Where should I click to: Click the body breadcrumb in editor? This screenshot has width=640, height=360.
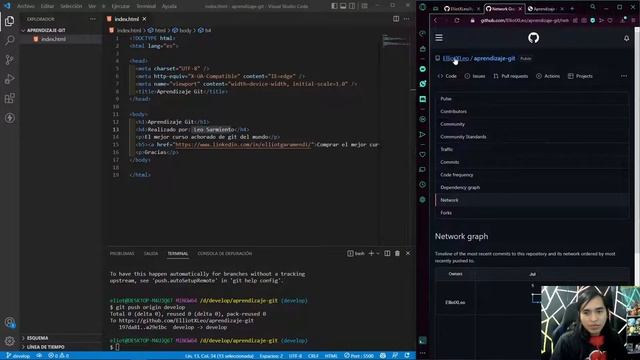(182, 30)
